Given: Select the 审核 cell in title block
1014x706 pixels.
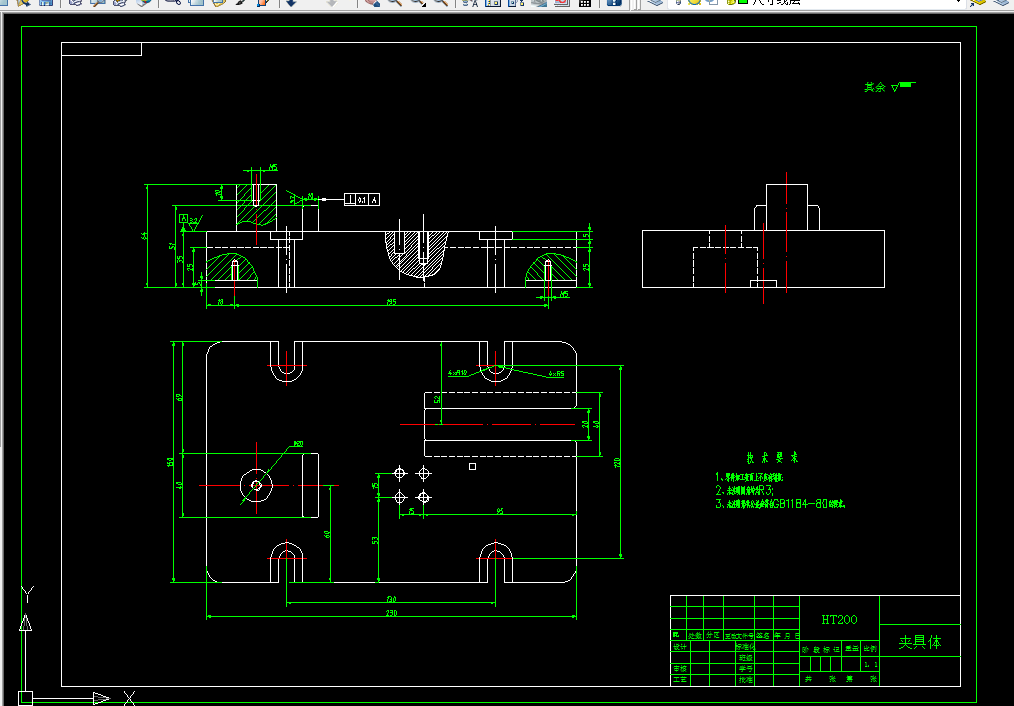Looking at the screenshot, I should pyautogui.click(x=679, y=669).
